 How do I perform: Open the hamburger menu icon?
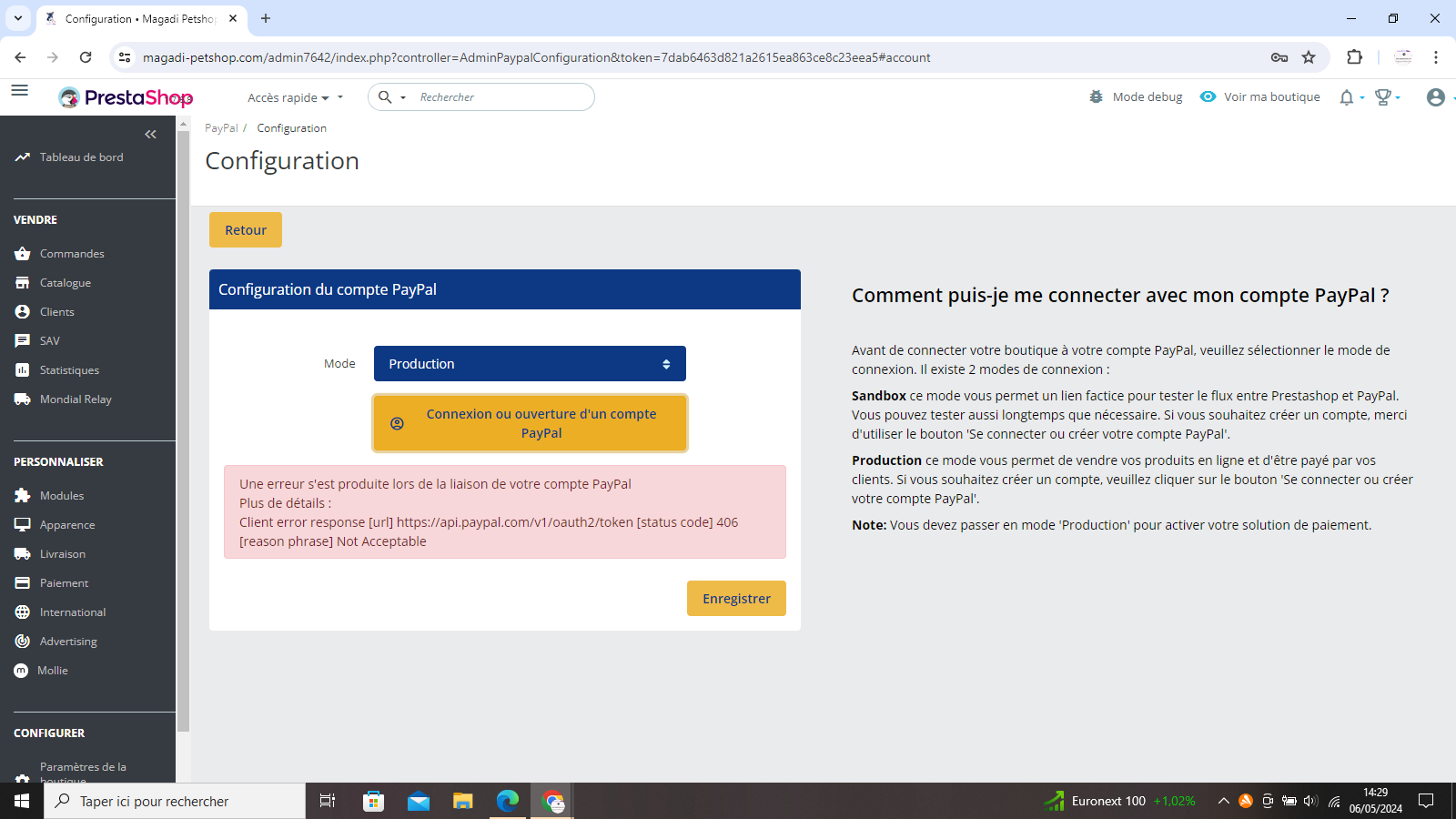coord(19,90)
